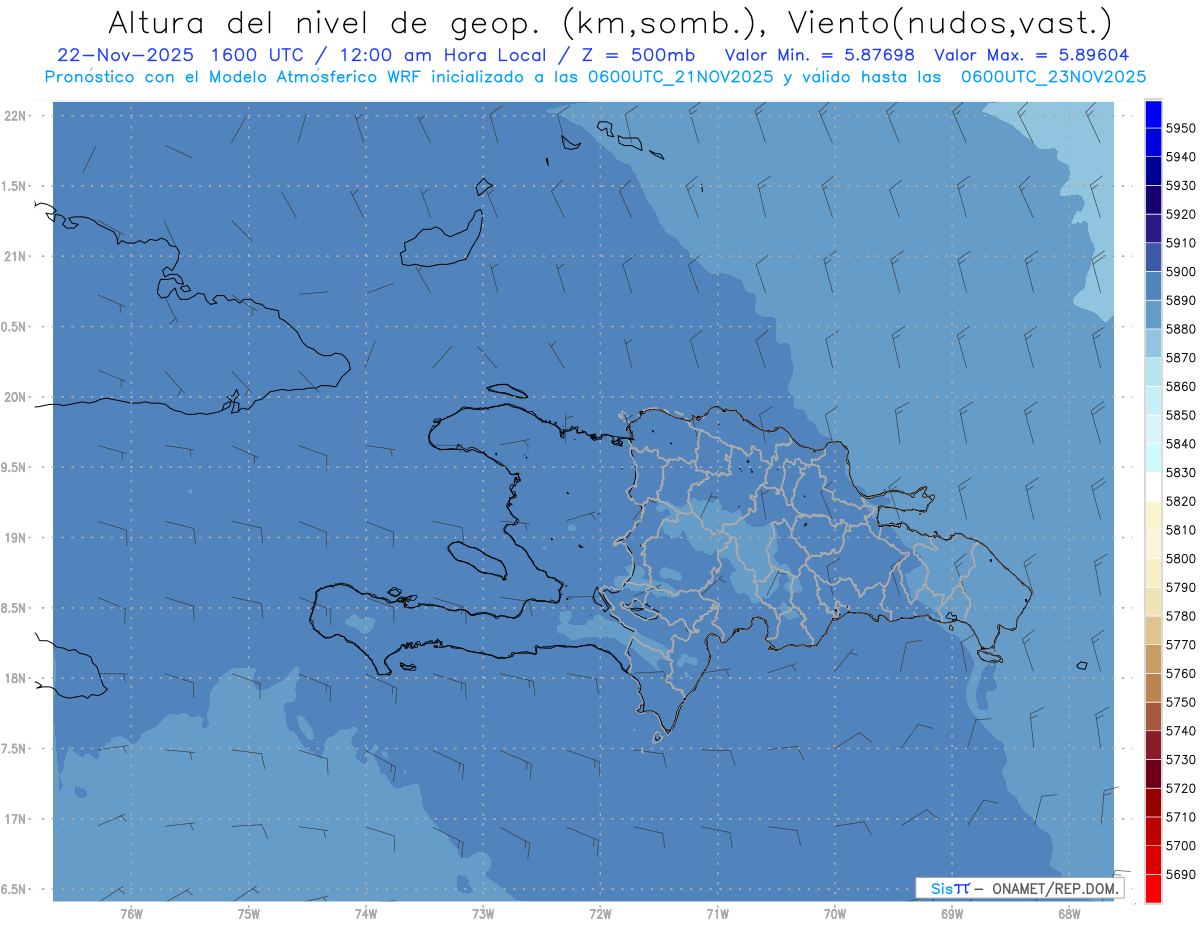Click the 0.5N latitude axis label
Screen dimensions: 1200x927
pos(14,327)
